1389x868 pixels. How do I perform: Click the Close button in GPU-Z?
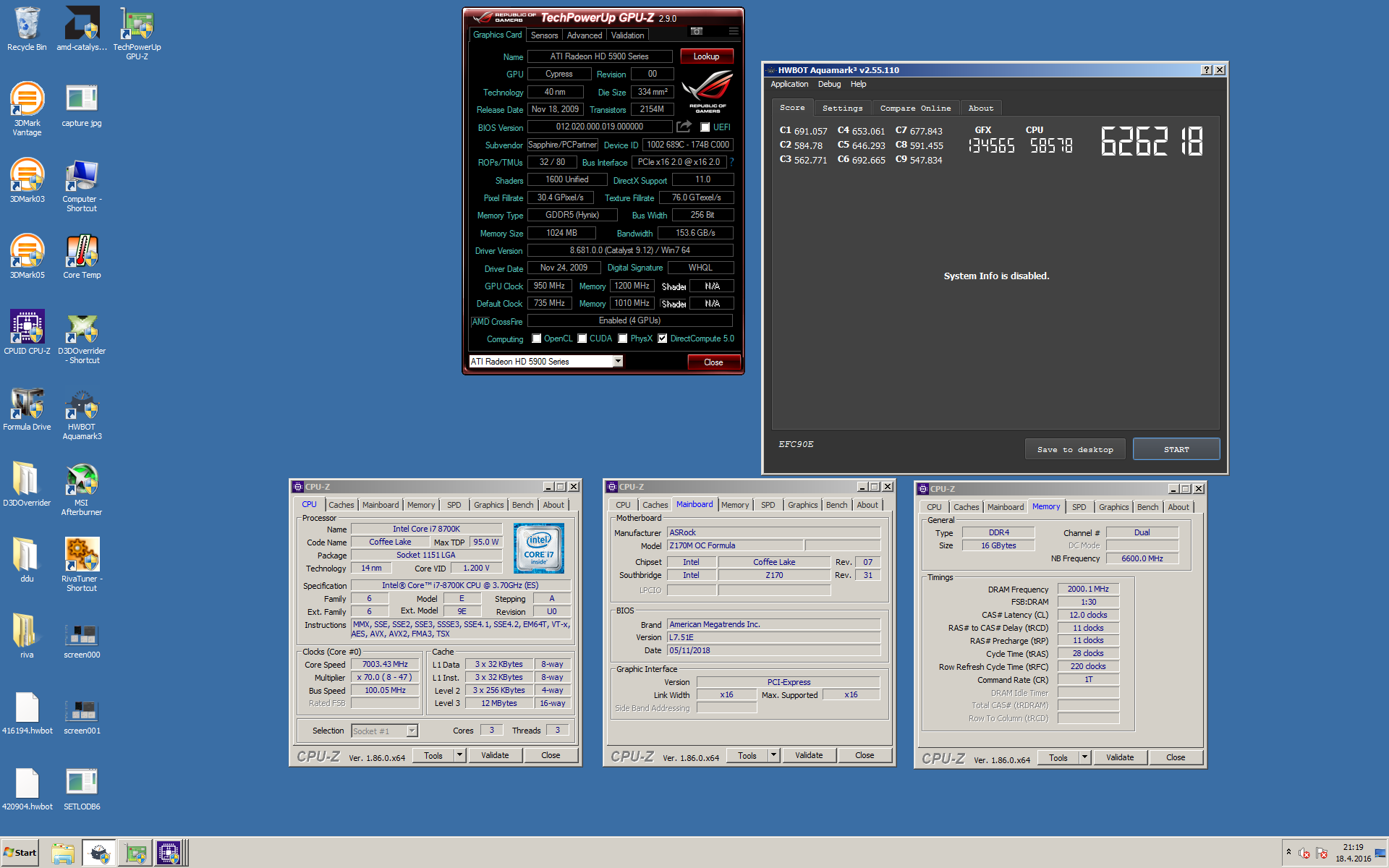point(713,362)
